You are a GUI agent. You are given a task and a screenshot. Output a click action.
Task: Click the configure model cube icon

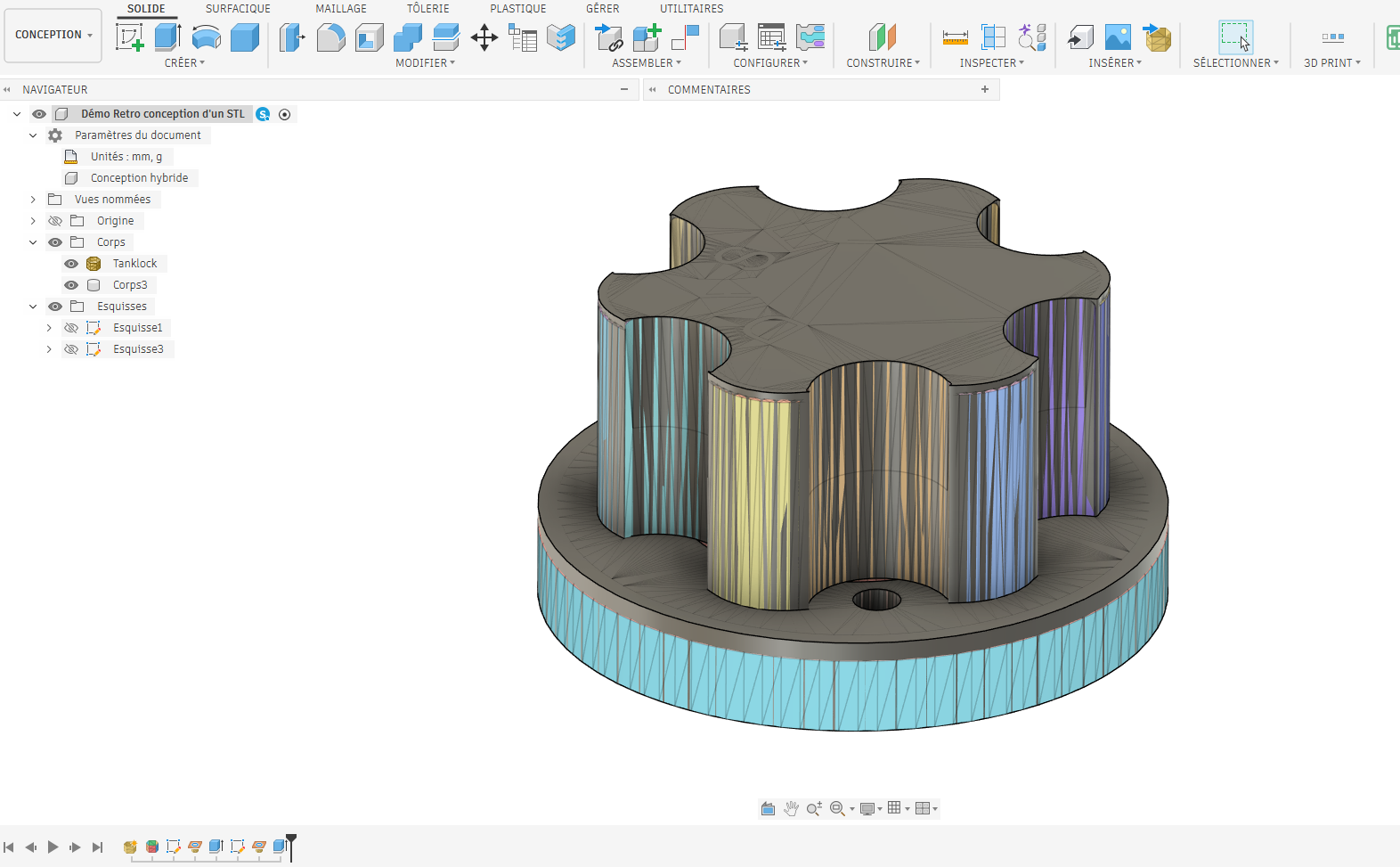pyautogui.click(x=733, y=37)
